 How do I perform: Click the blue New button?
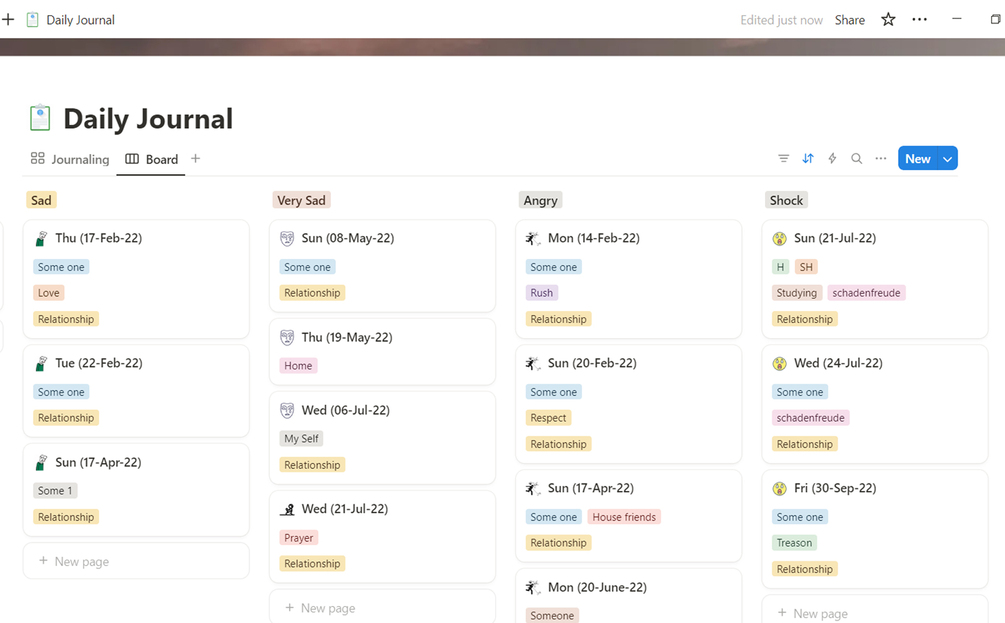click(917, 158)
